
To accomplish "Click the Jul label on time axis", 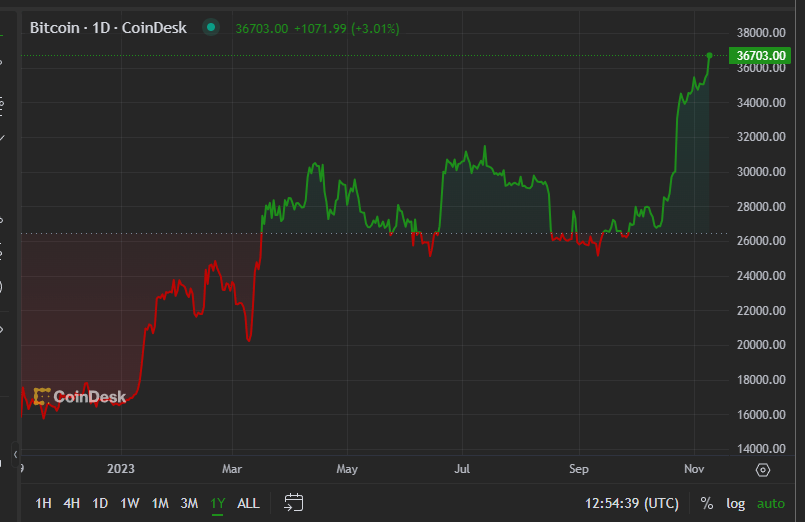I will [x=462, y=469].
